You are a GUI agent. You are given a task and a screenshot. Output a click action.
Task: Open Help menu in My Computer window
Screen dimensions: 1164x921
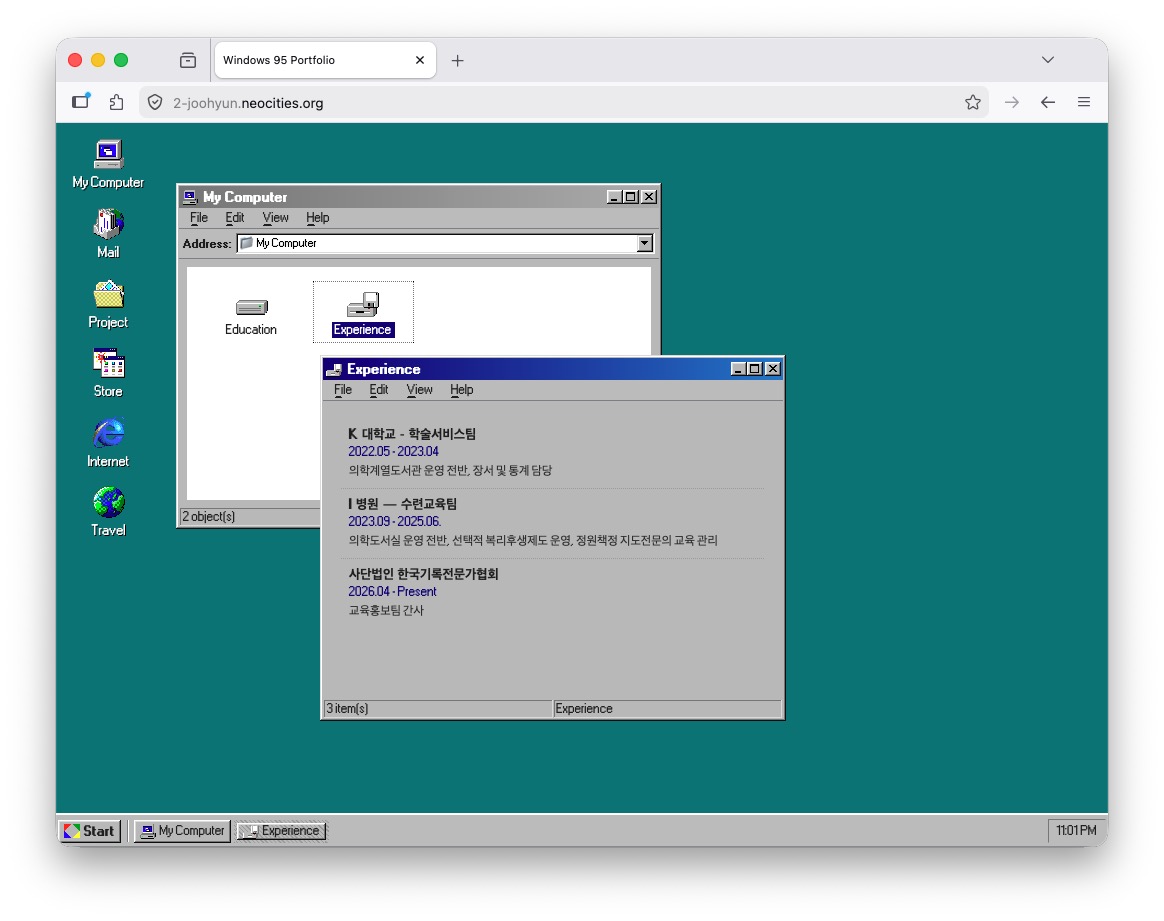317,217
